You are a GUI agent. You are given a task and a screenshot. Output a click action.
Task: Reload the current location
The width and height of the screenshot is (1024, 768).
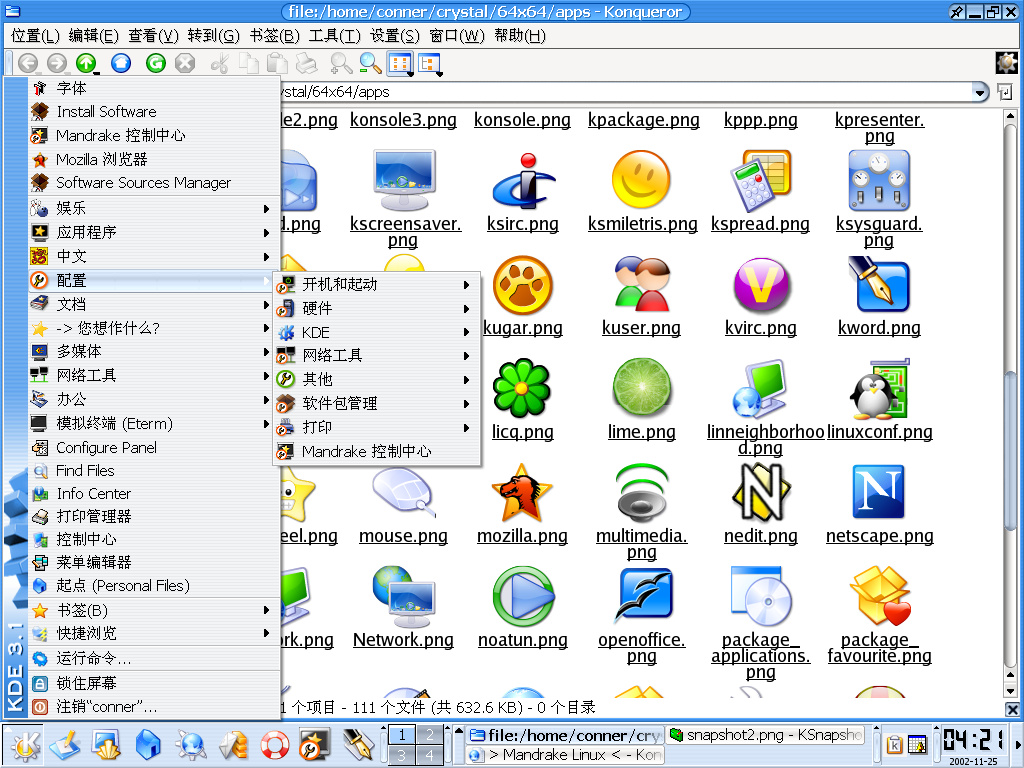(x=155, y=63)
